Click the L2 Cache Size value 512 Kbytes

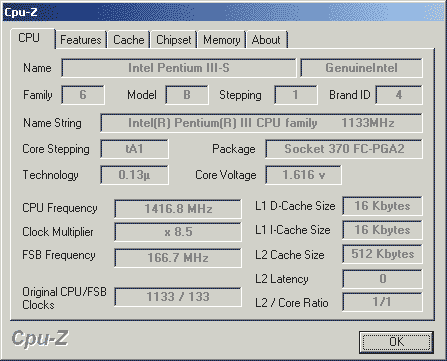[382, 254]
